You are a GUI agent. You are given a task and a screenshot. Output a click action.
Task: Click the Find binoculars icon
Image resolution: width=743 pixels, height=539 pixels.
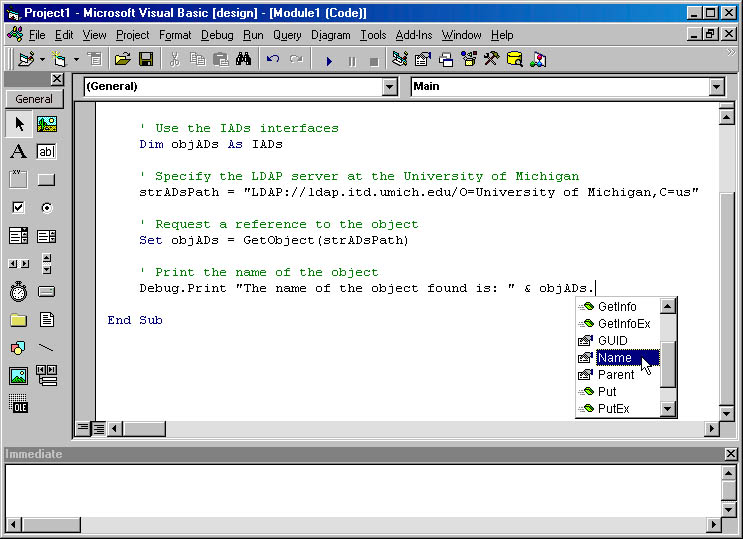(x=242, y=60)
